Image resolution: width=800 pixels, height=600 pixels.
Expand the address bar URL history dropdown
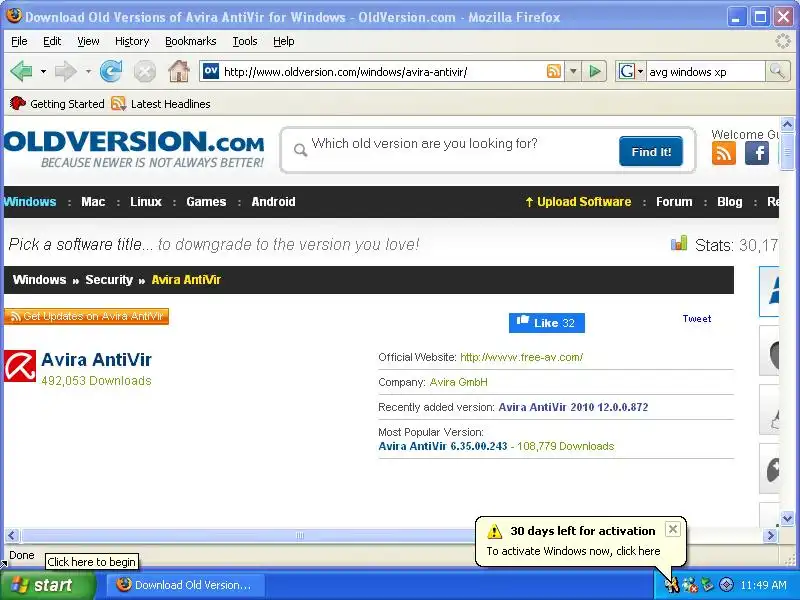coord(573,71)
